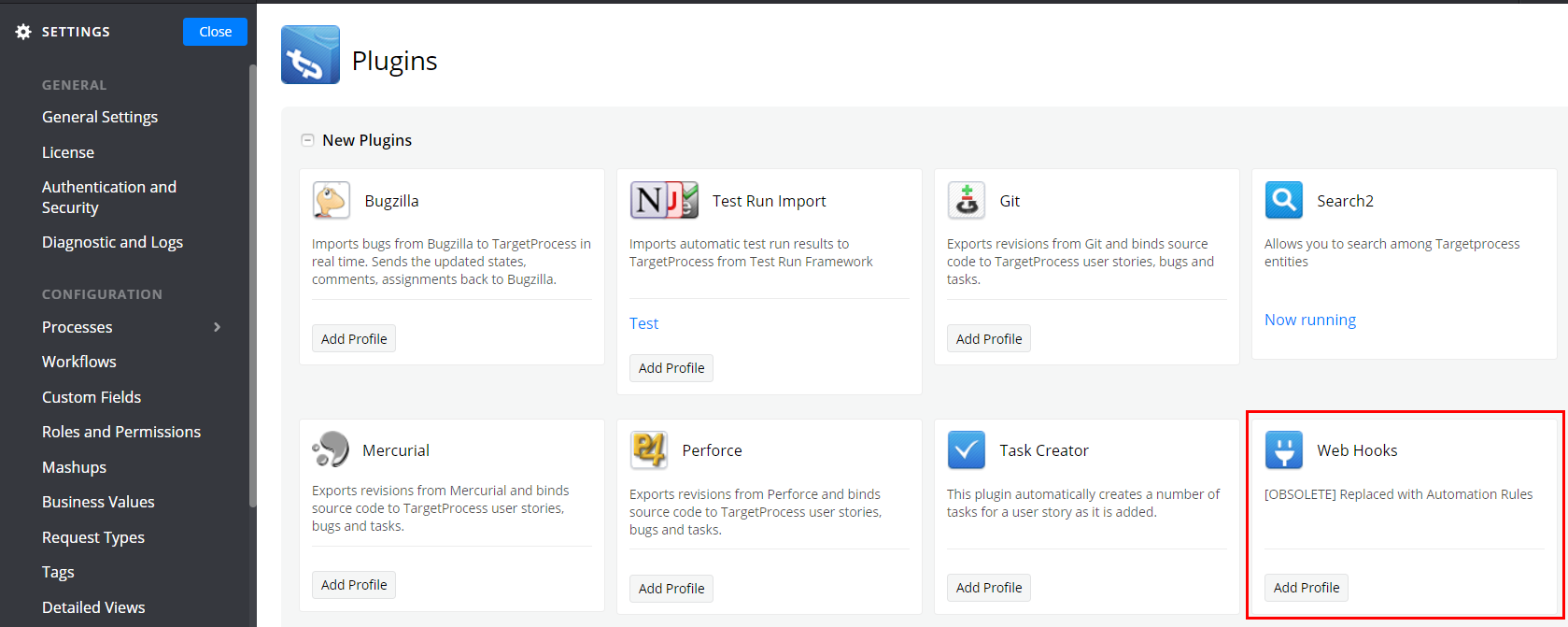Open Diagnostic and Logs

(x=112, y=242)
